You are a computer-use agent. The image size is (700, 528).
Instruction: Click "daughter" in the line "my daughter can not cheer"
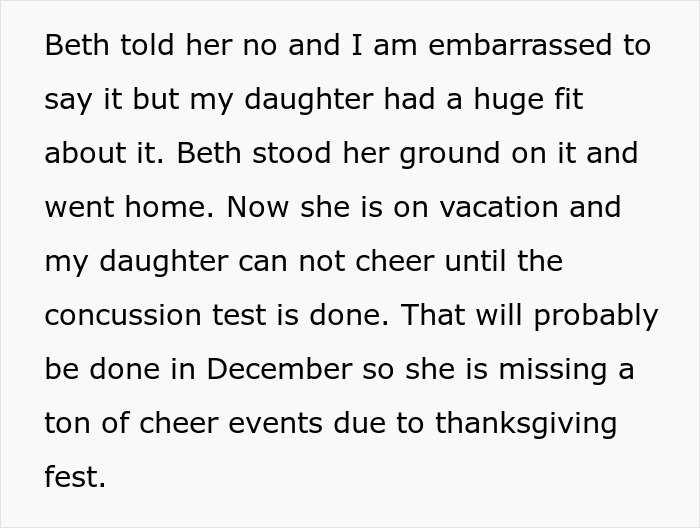click(x=164, y=262)
